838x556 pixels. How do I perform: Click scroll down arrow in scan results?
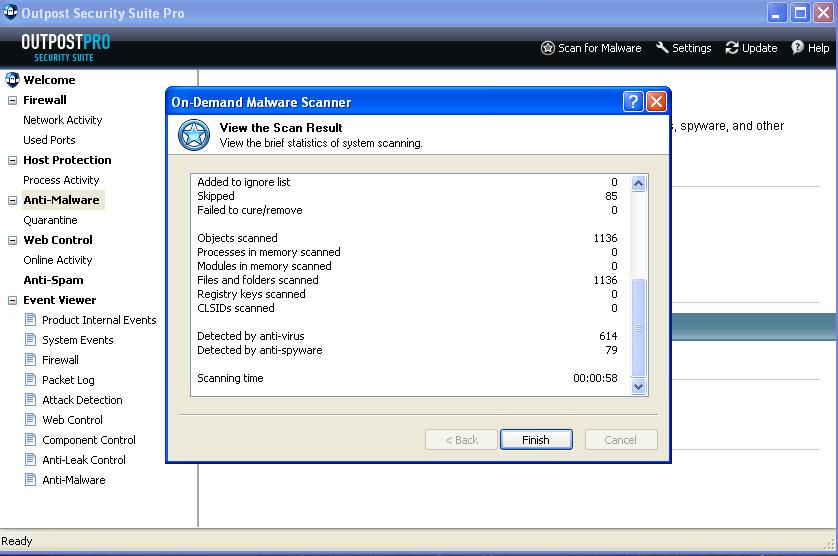tap(638, 386)
